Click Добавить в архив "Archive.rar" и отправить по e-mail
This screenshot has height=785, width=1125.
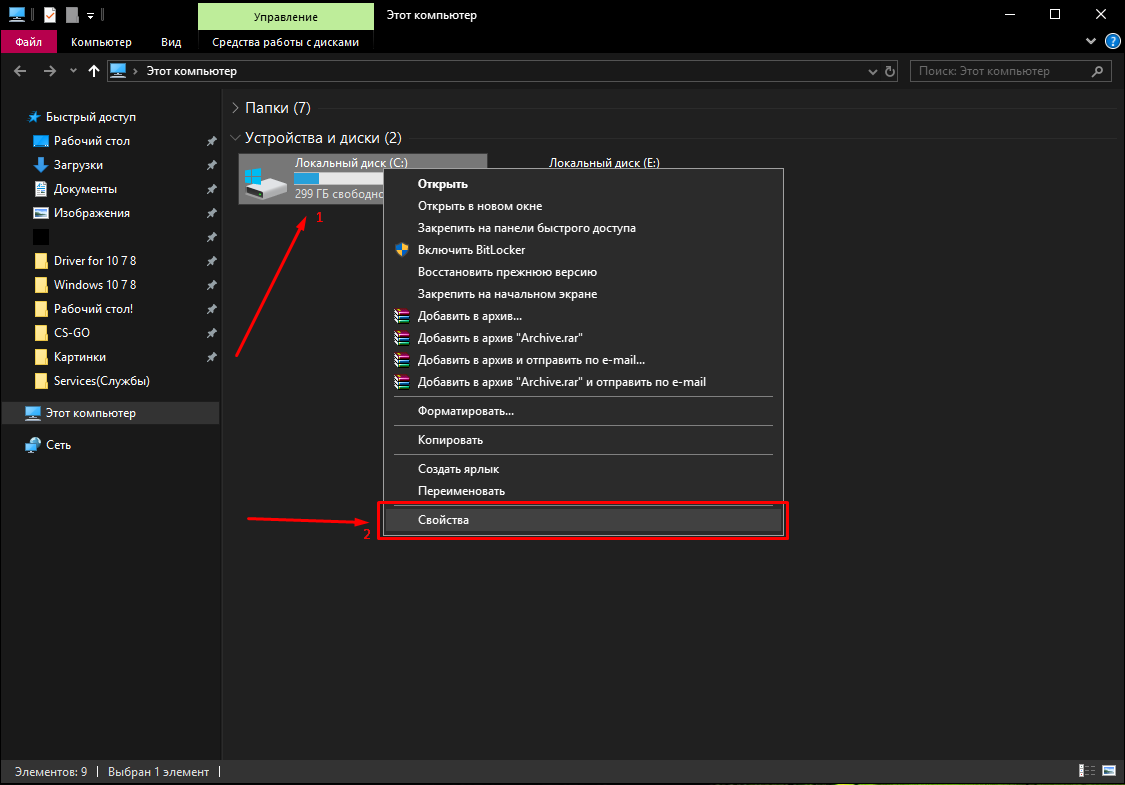(583, 382)
